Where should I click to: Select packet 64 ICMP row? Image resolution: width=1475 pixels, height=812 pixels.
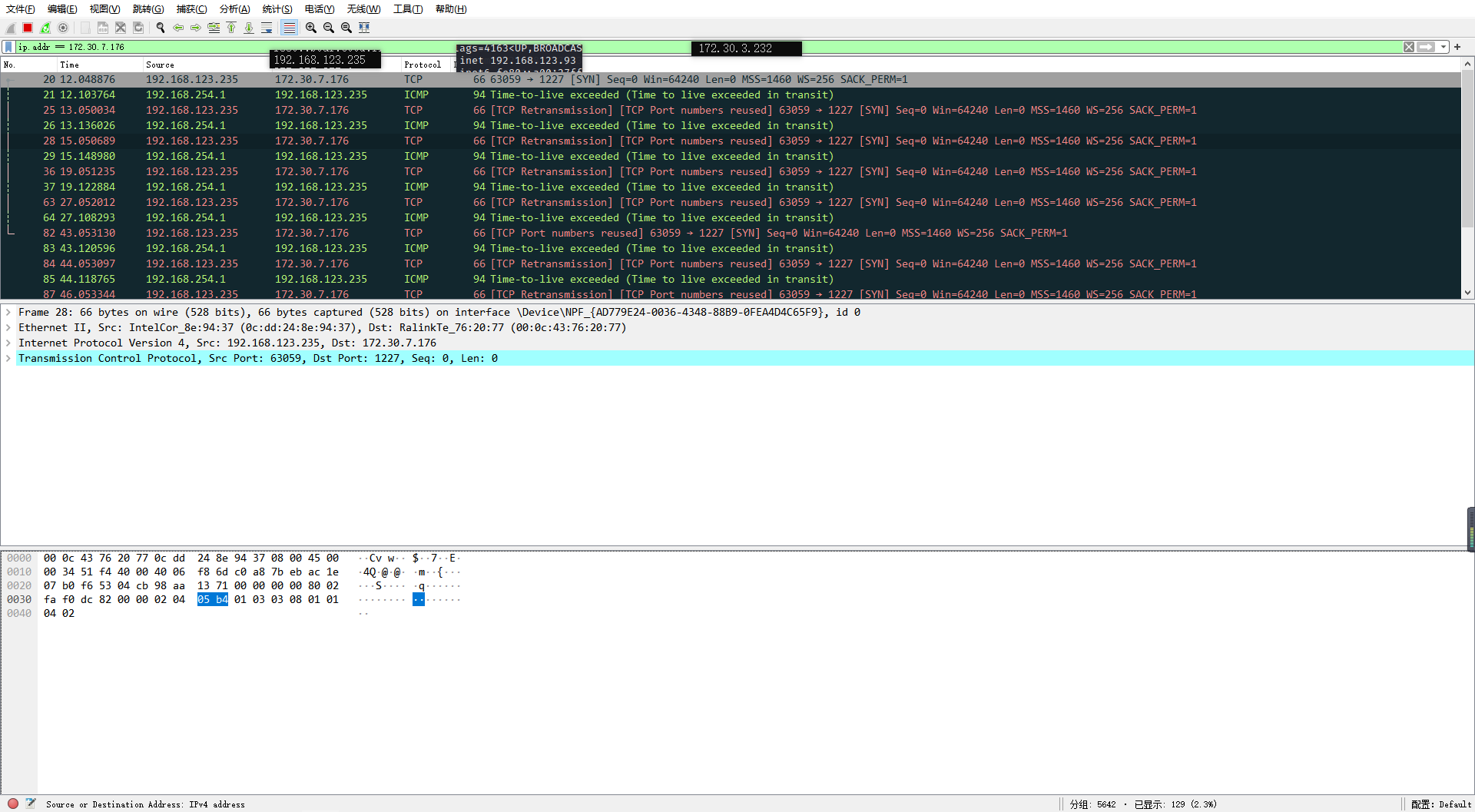coord(731,218)
